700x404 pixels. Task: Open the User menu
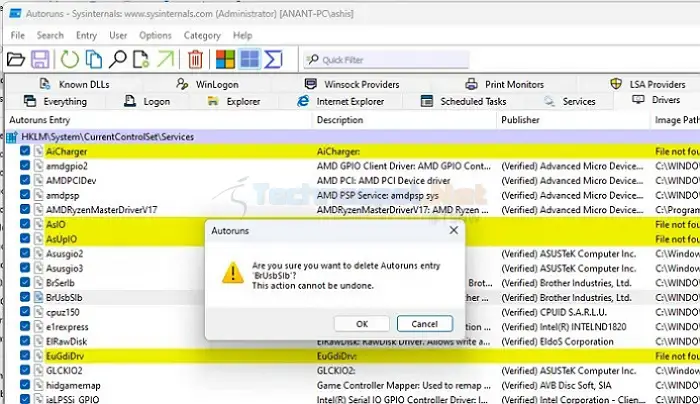point(118,35)
